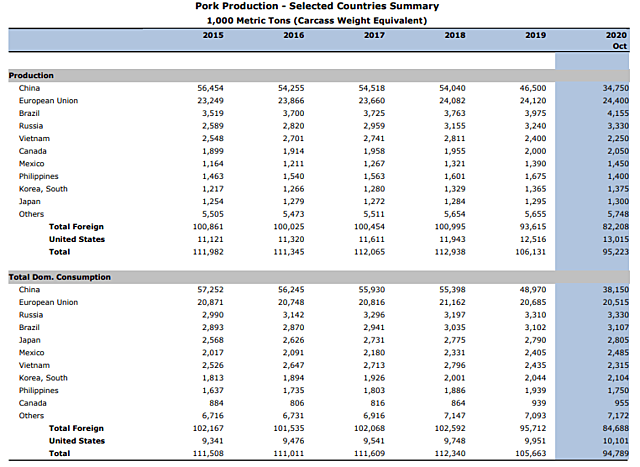The width and height of the screenshot is (640, 467).
Task: Click Japan production value 1,284
Action: (455, 202)
